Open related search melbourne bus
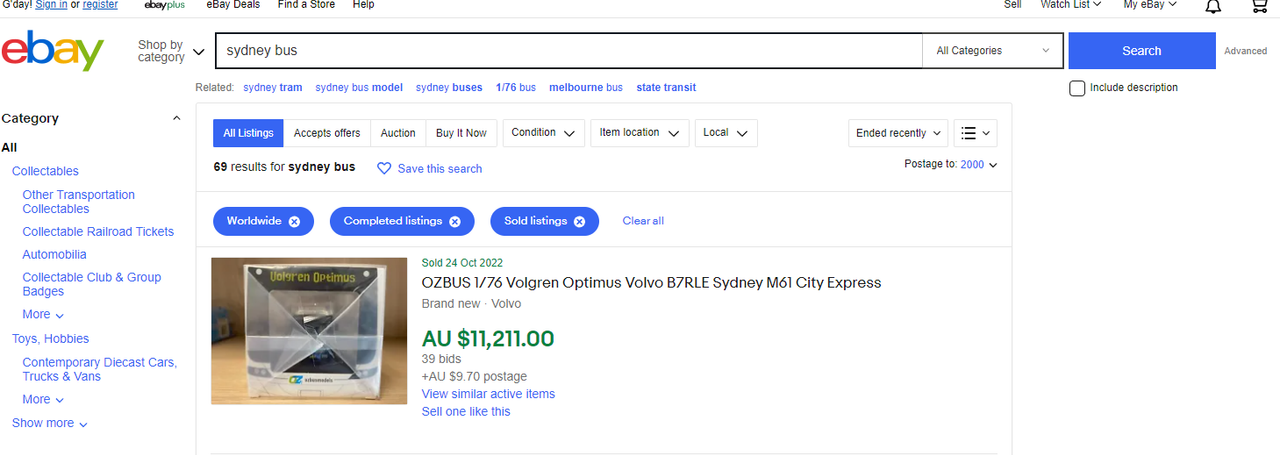The width and height of the screenshot is (1280, 455). click(x=586, y=88)
